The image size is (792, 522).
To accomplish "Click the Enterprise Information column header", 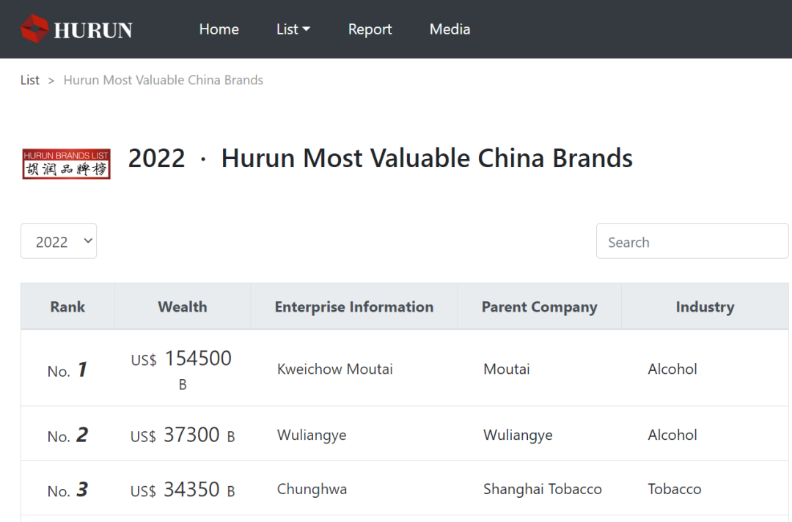I will [354, 307].
